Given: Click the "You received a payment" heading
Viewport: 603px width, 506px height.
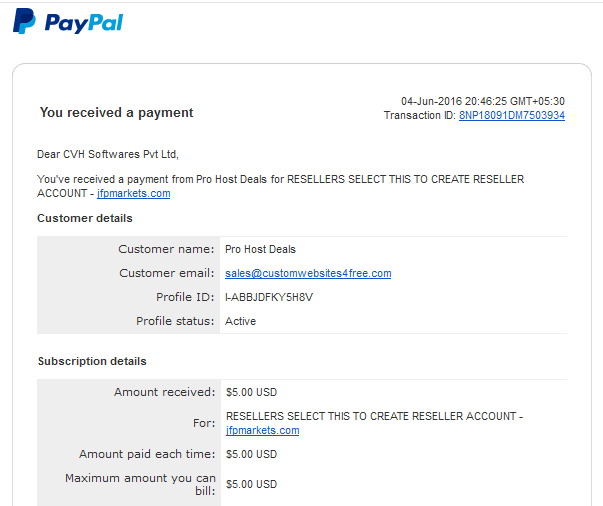Looking at the screenshot, I should pos(117,113).
